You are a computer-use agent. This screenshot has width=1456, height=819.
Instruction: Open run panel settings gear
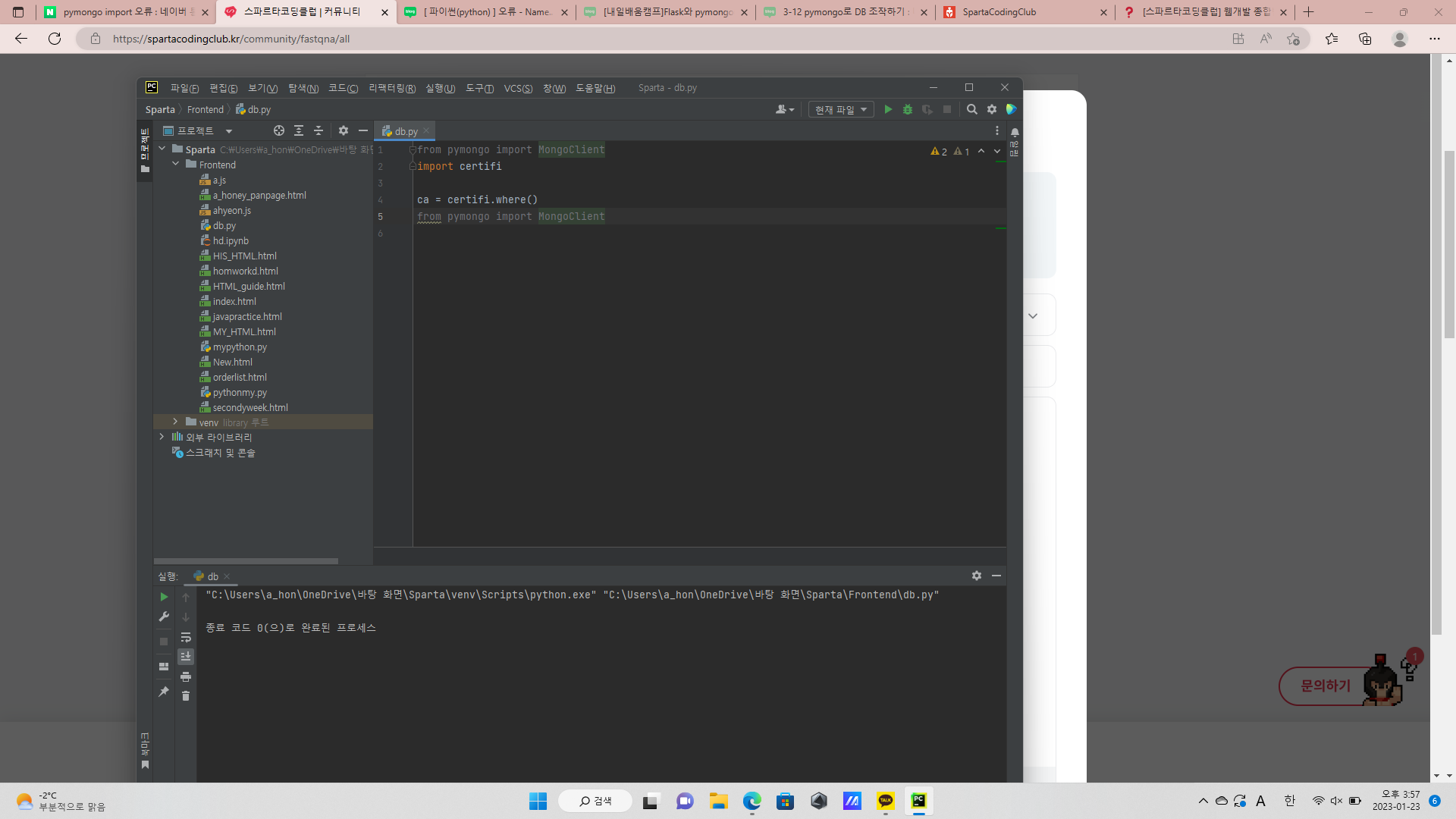[x=977, y=576]
